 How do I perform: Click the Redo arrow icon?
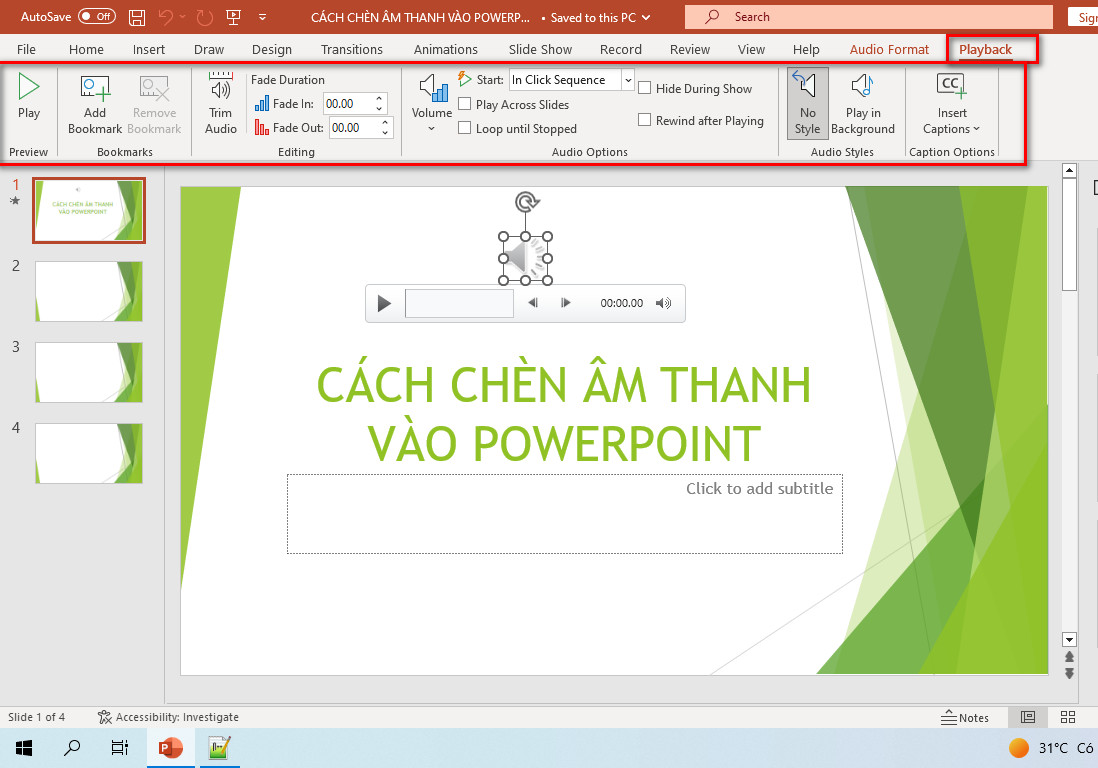(x=204, y=17)
